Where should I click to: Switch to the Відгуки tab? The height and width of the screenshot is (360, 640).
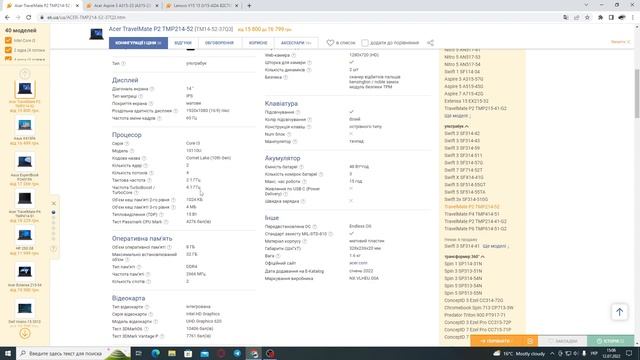click(x=183, y=43)
